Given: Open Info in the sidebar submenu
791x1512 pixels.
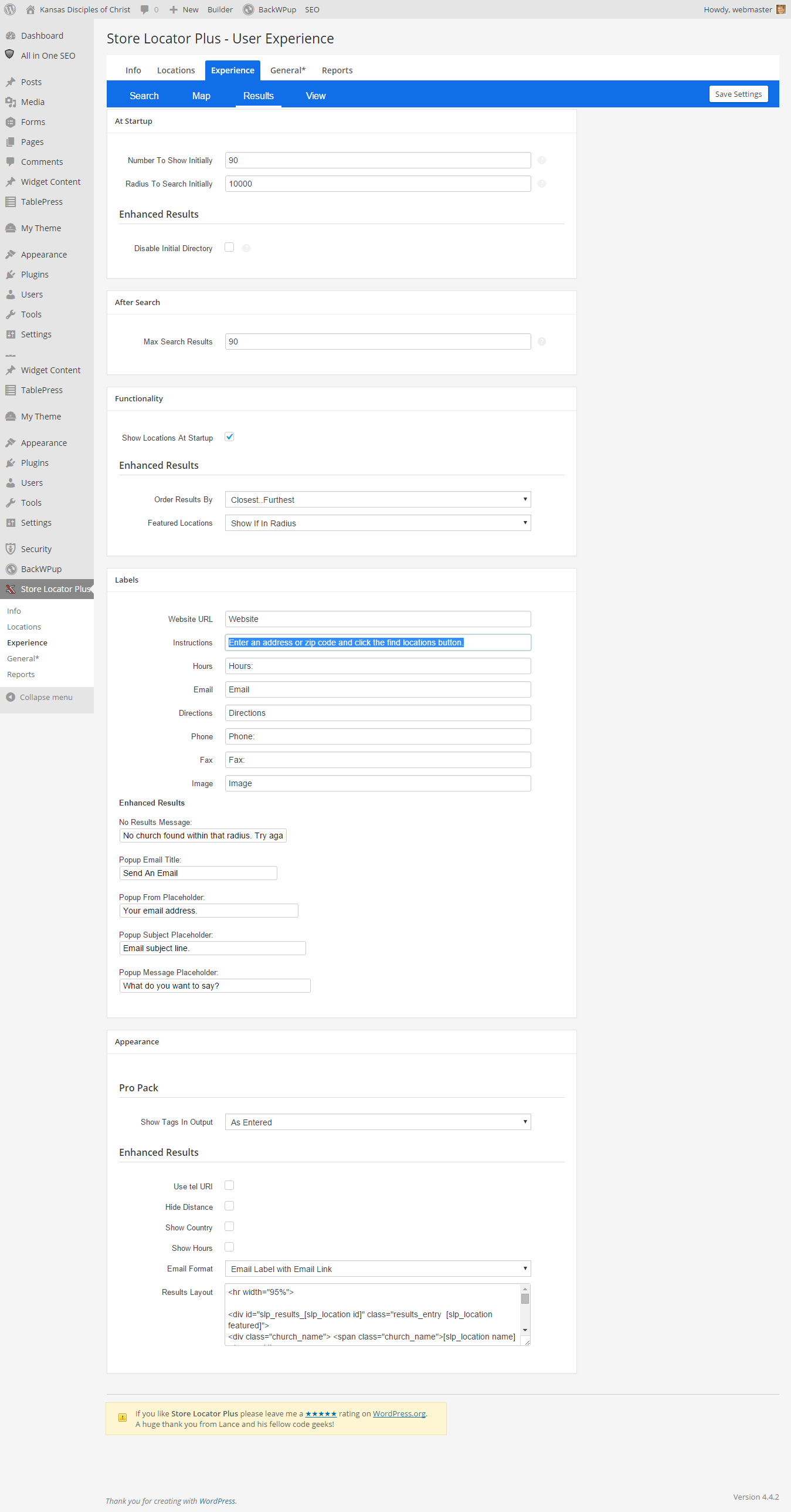Looking at the screenshot, I should [14, 611].
